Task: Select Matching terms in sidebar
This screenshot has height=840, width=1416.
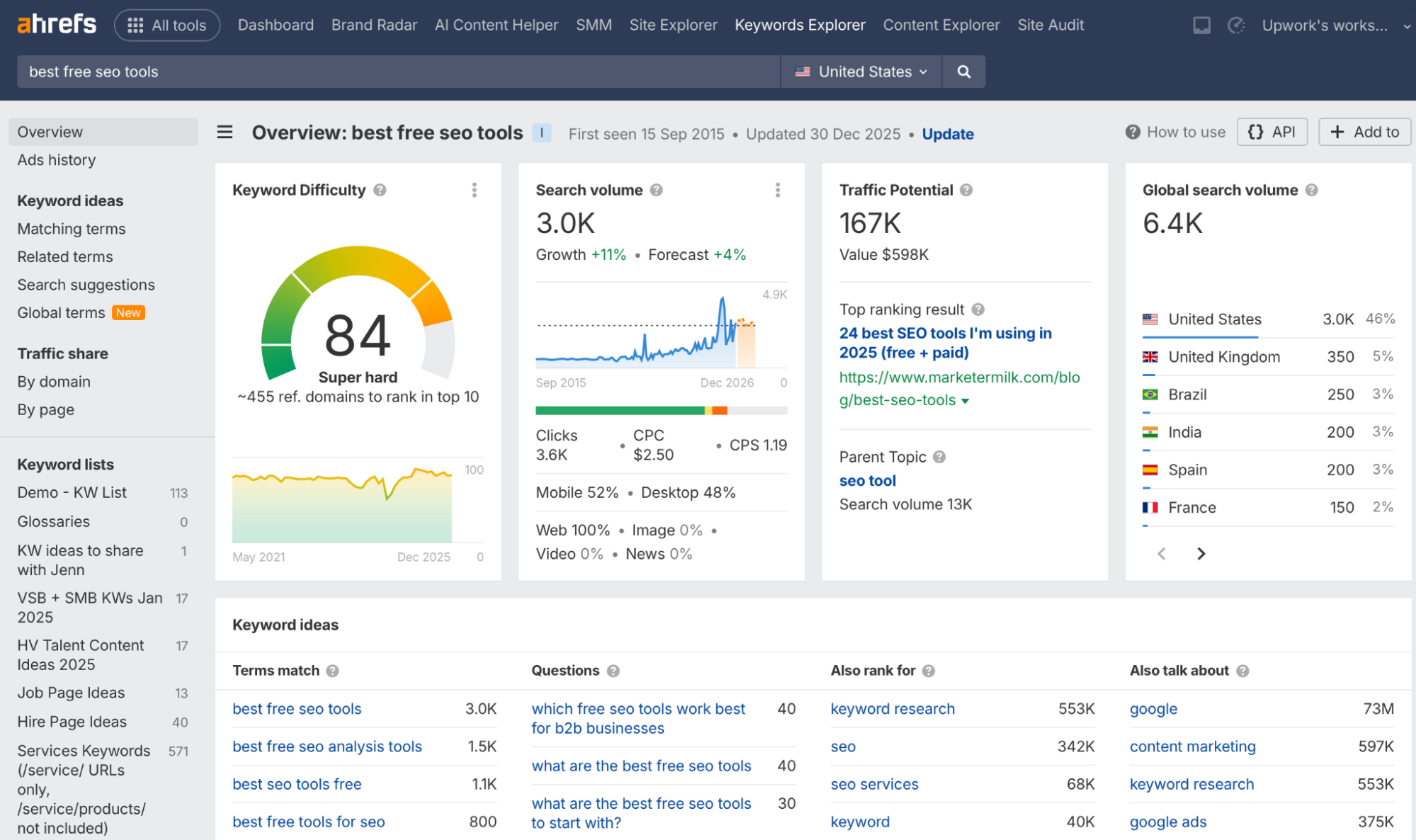Action: pyautogui.click(x=72, y=229)
